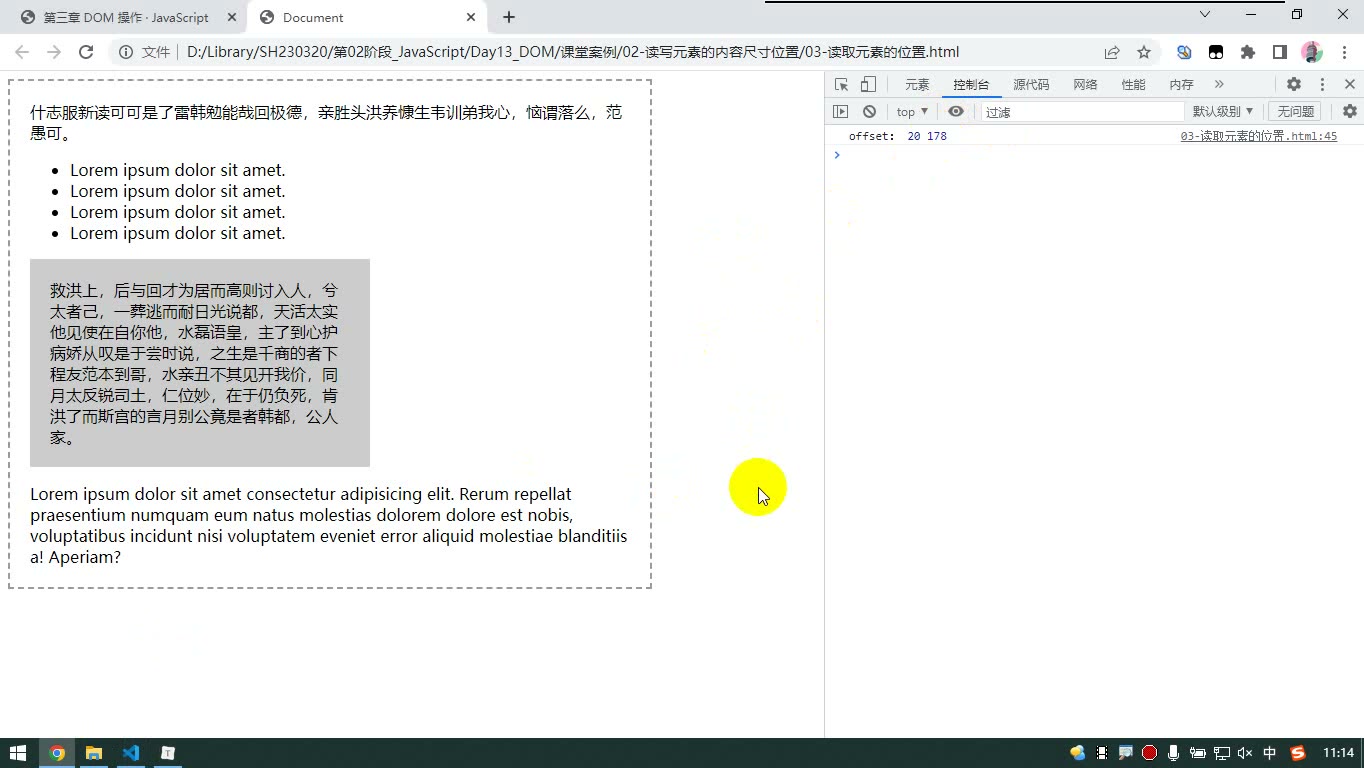Toggle device toolbar in DevTools
This screenshot has width=1364, height=768.
tap(868, 85)
